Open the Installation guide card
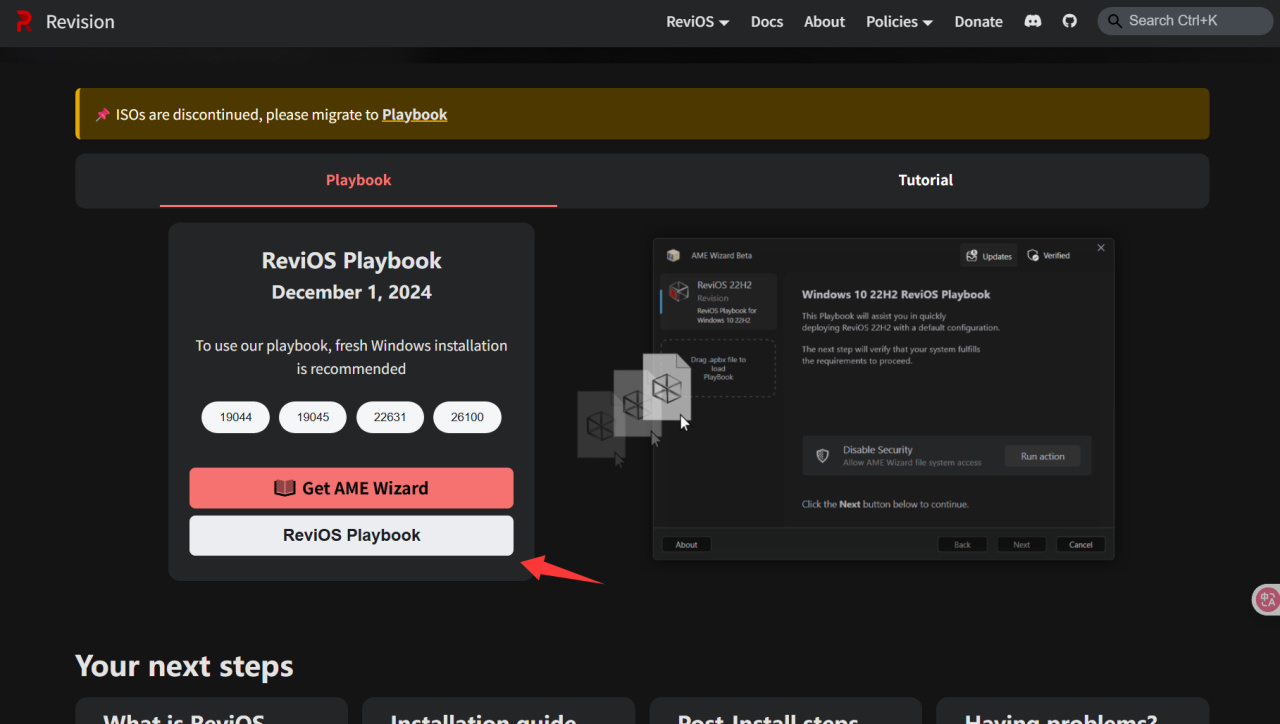This screenshot has width=1280, height=724. point(498,711)
